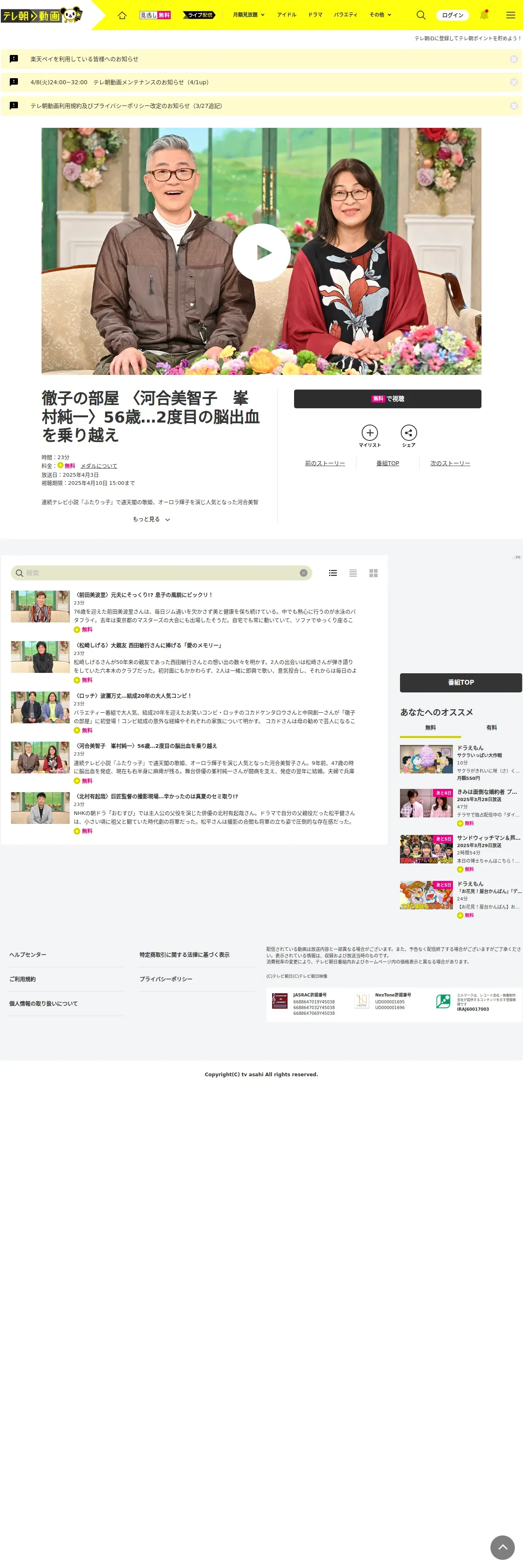Dismiss the プライバシーポリシー改定 notice
523x1568 pixels.
514,106
